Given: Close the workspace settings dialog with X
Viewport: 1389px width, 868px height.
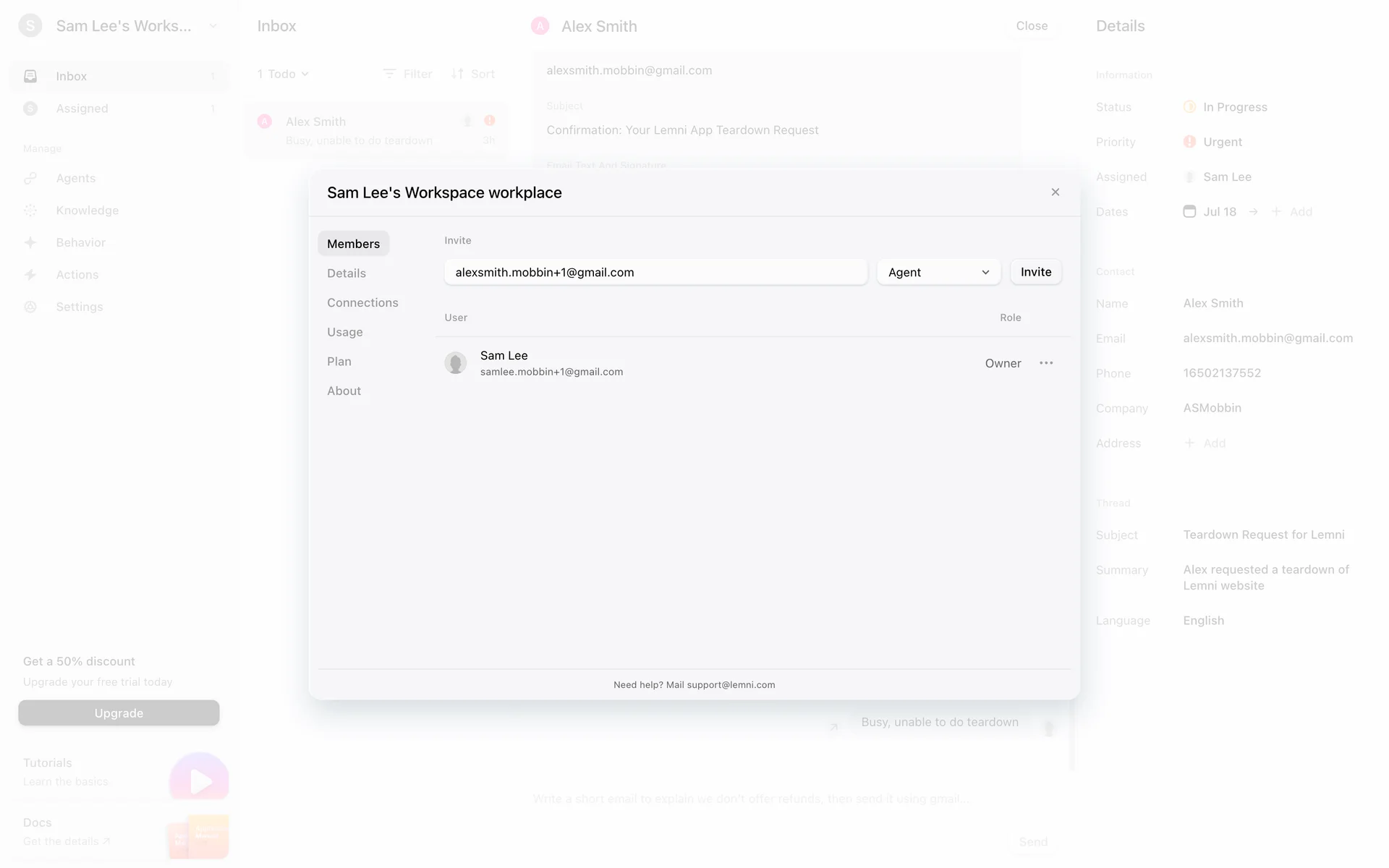Looking at the screenshot, I should [1055, 192].
